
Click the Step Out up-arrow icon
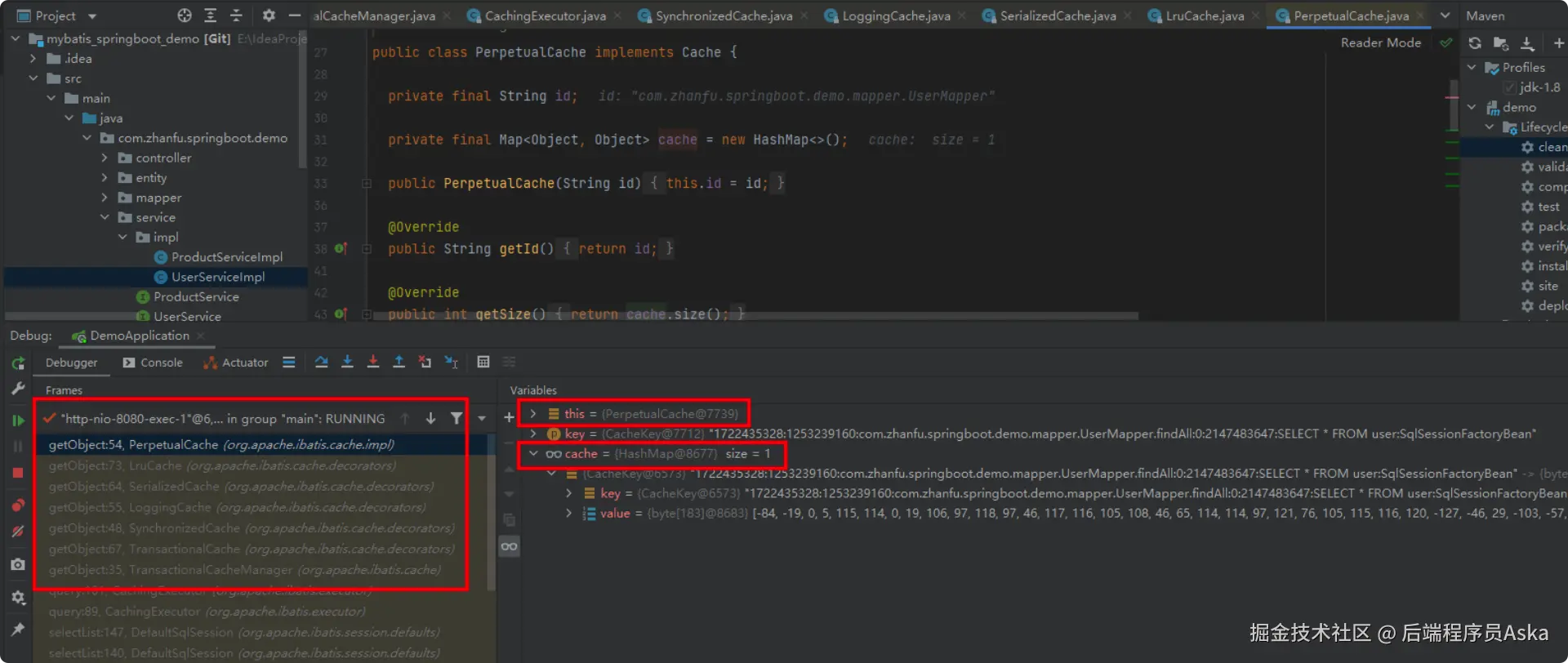pyautogui.click(x=399, y=362)
